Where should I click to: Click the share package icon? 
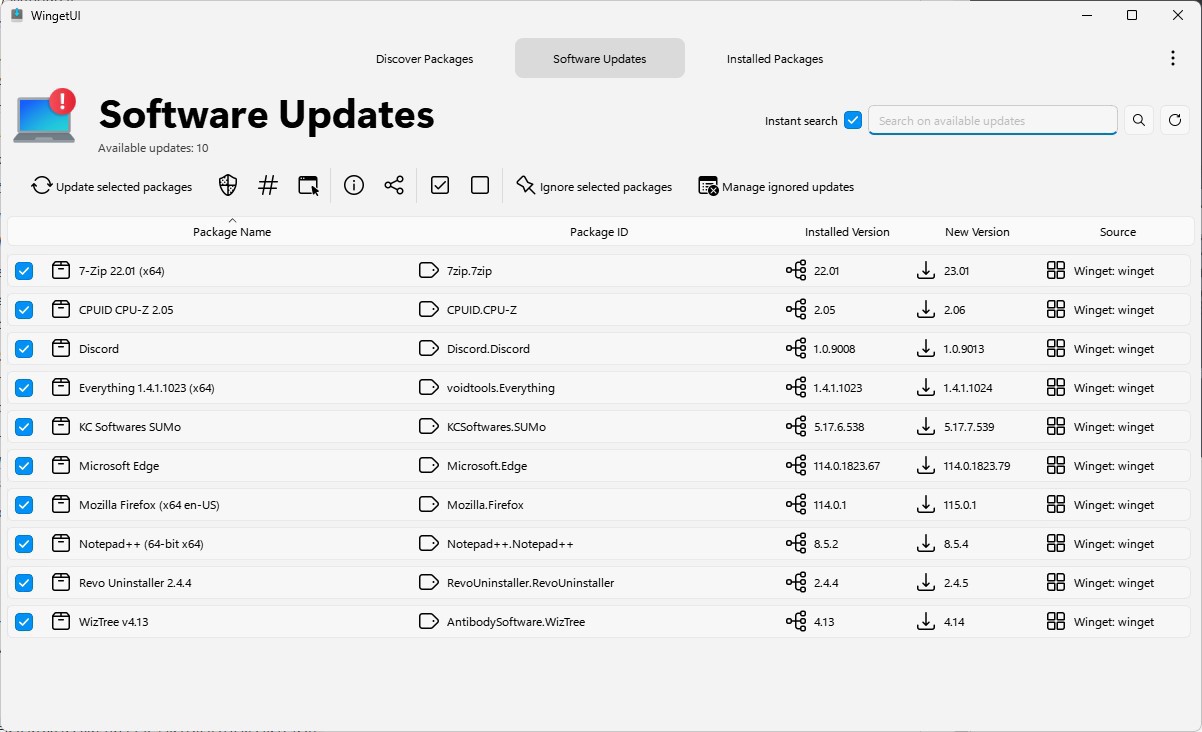[x=394, y=185]
